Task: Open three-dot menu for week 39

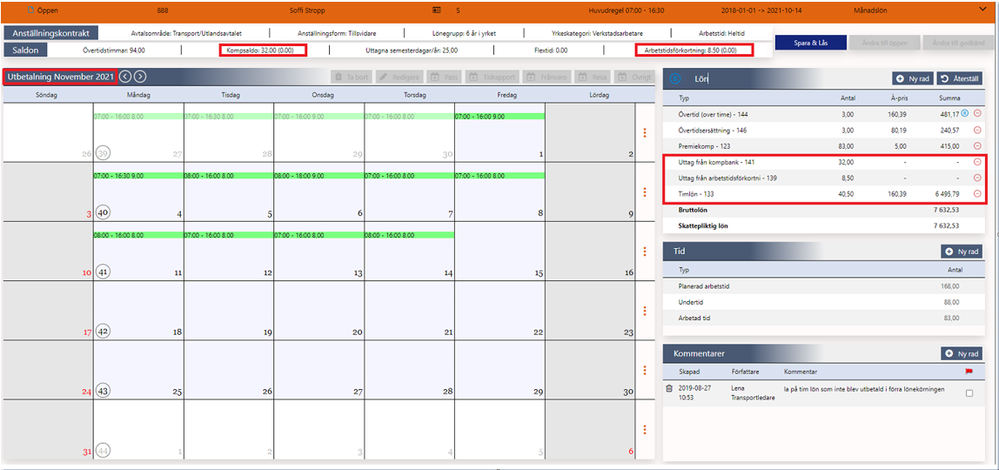Action: pyautogui.click(x=645, y=132)
